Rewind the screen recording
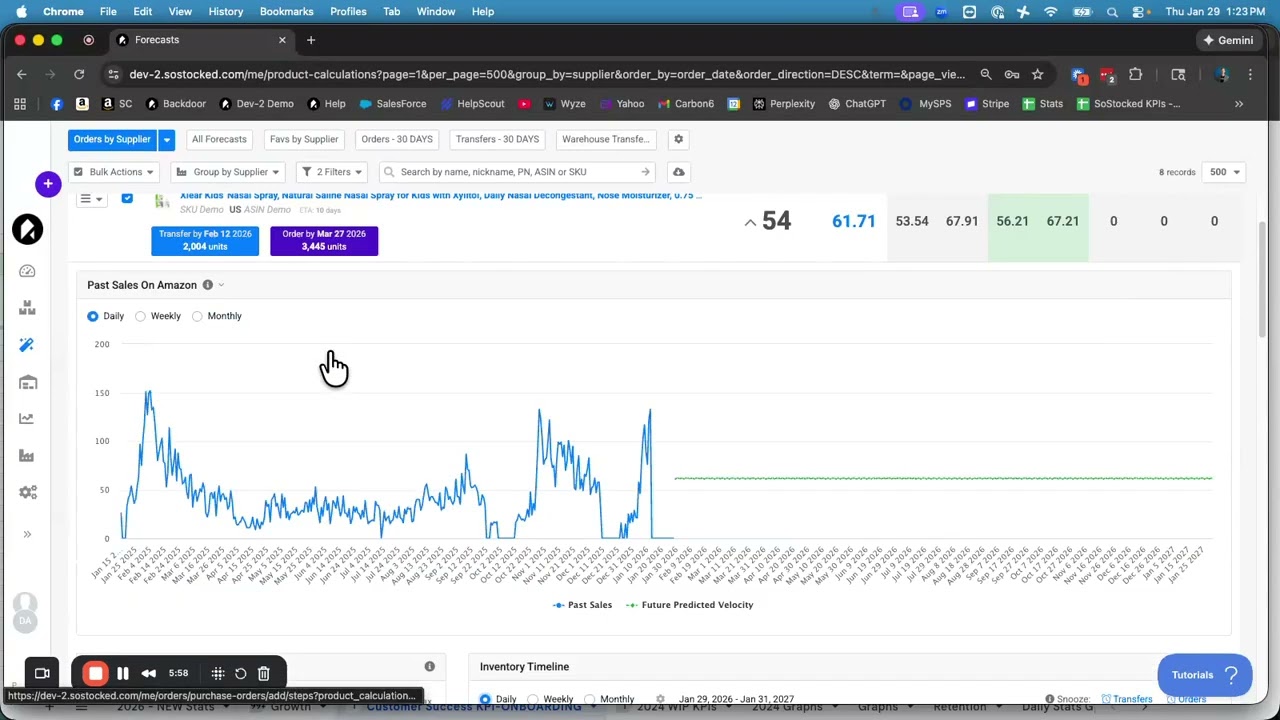1280x720 pixels. 149,674
